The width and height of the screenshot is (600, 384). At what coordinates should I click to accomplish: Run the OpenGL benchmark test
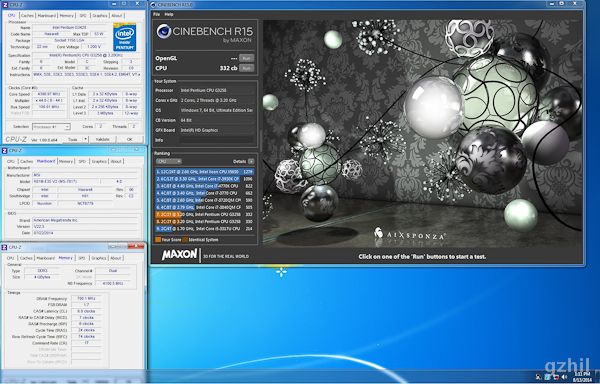point(246,59)
